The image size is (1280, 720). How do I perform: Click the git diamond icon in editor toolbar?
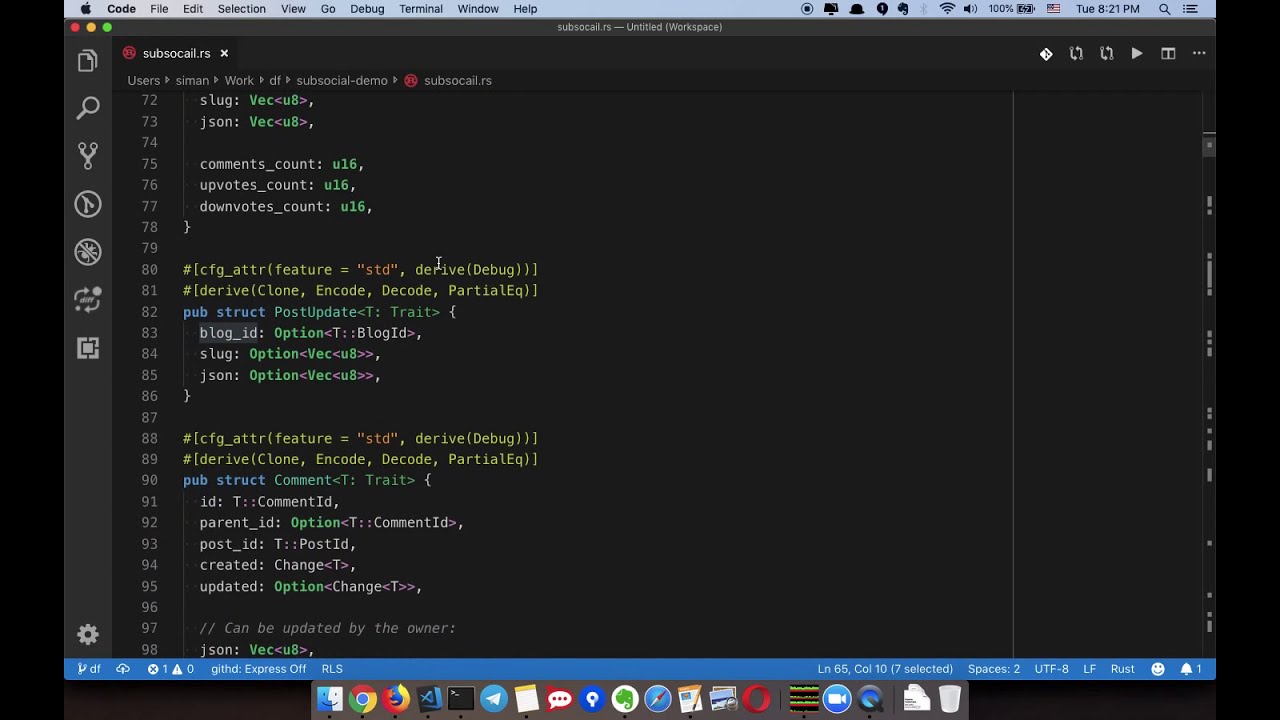pos(1046,54)
